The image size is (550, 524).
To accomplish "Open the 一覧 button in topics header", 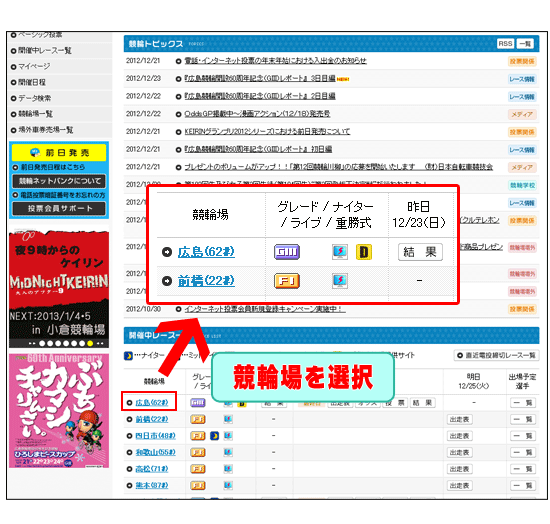I will pyautogui.click(x=525, y=43).
